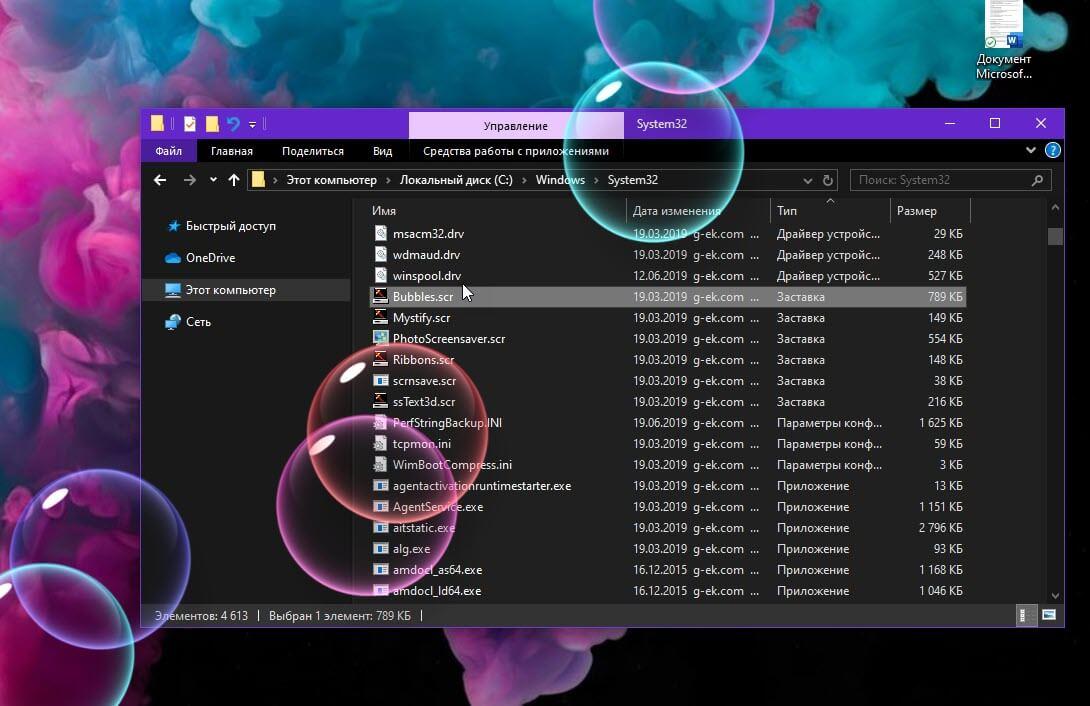
Task: Sort by Дата изменения column header
Action: pyautogui.click(x=676, y=211)
